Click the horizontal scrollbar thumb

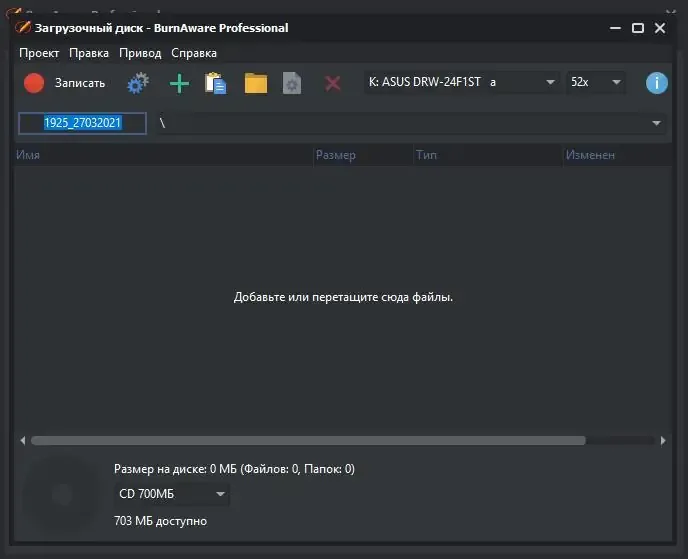tap(308, 441)
